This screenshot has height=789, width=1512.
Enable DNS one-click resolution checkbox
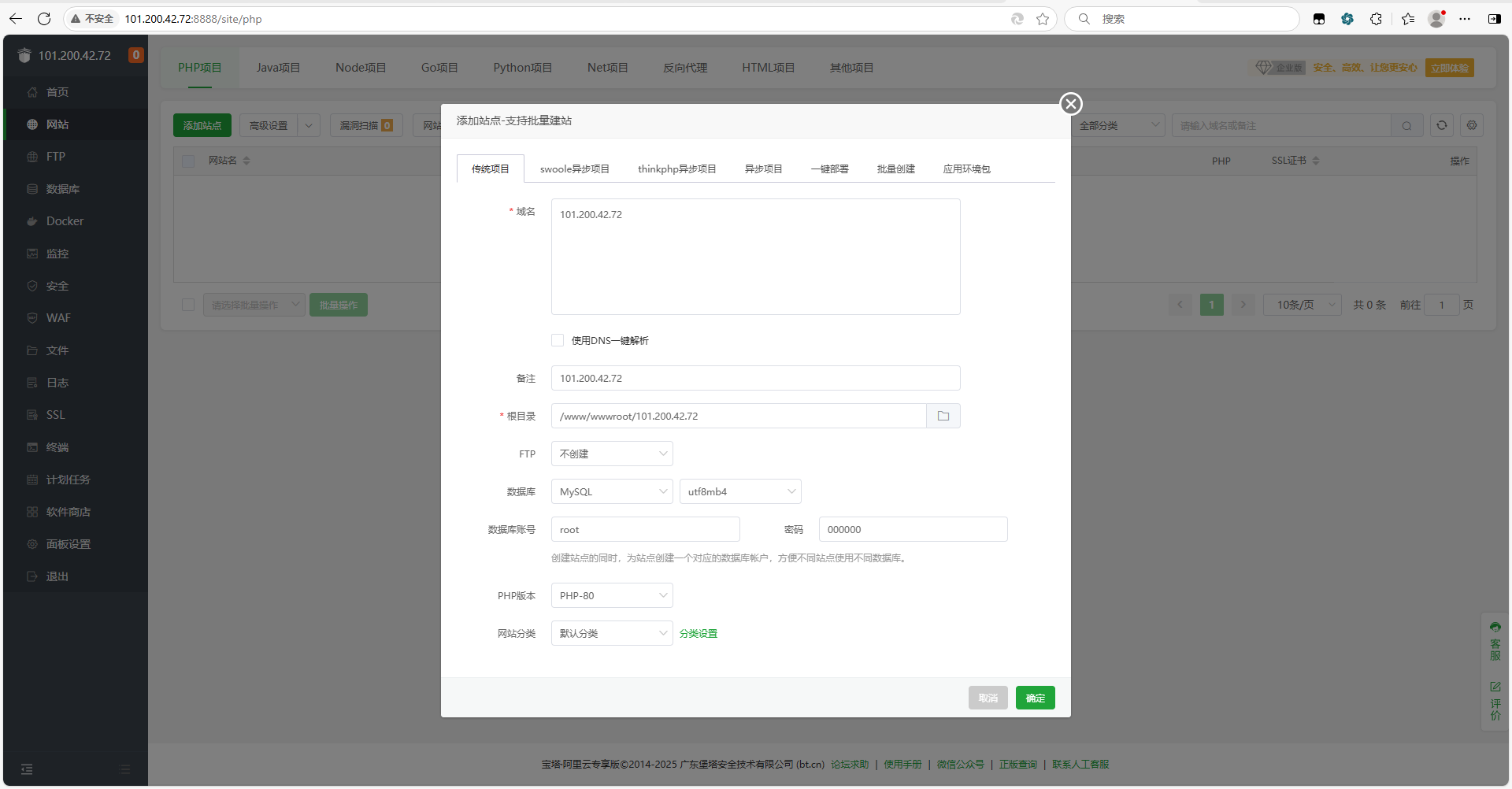(558, 340)
